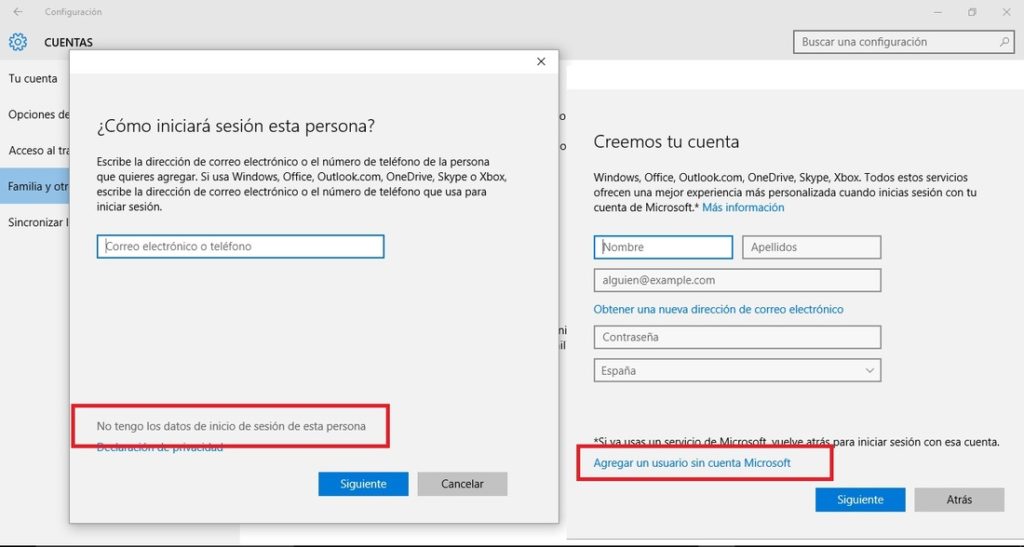Open the Cuentas settings gear icon
The width and height of the screenshot is (1024, 547).
(x=18, y=42)
